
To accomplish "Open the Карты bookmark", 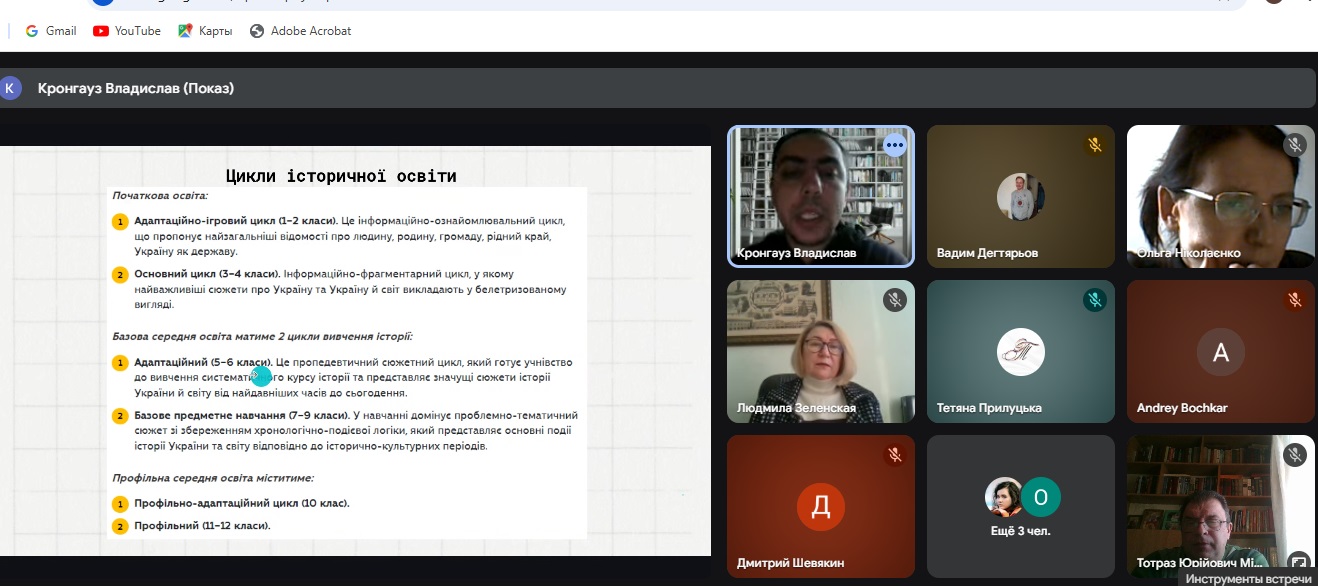I will (205, 31).
